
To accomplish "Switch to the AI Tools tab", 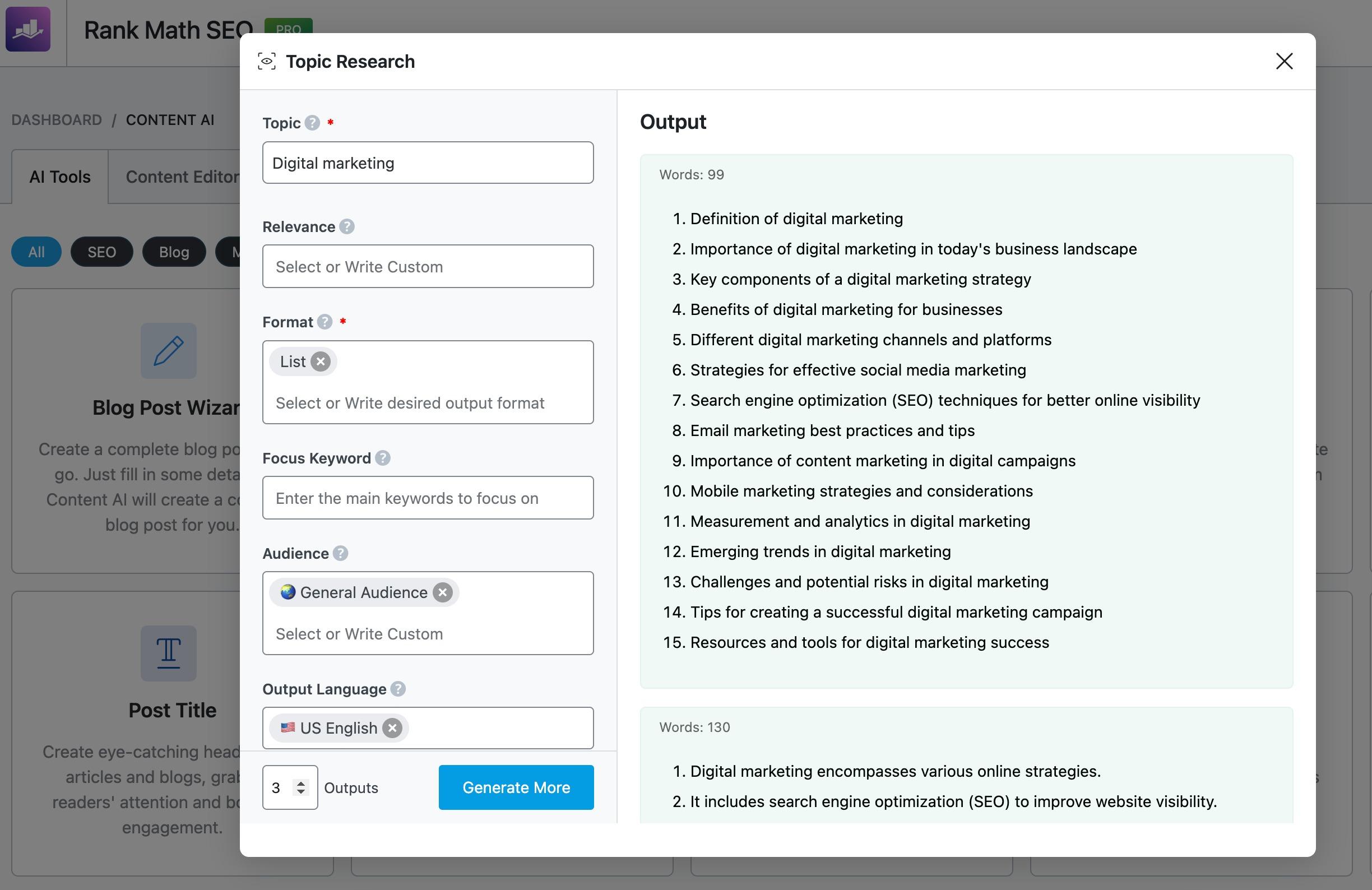I will tap(60, 177).
